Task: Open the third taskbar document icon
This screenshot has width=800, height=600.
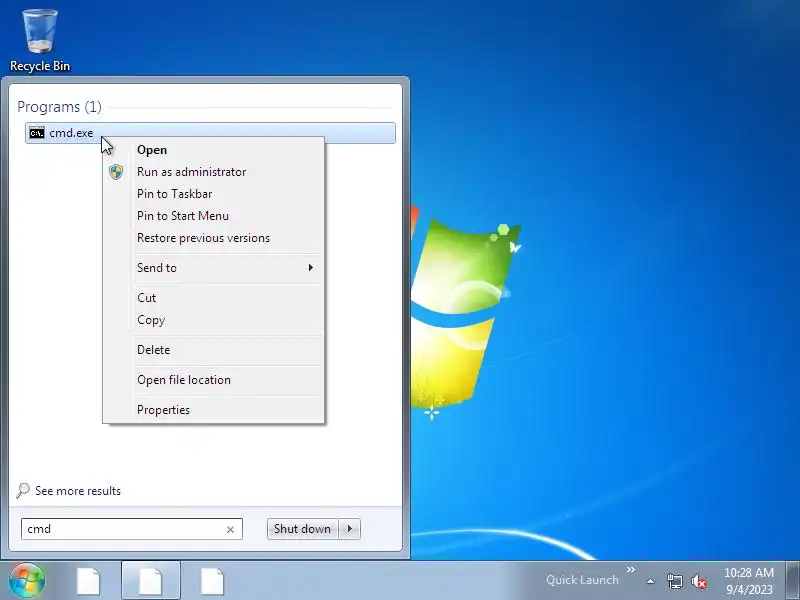Action: tap(212, 581)
